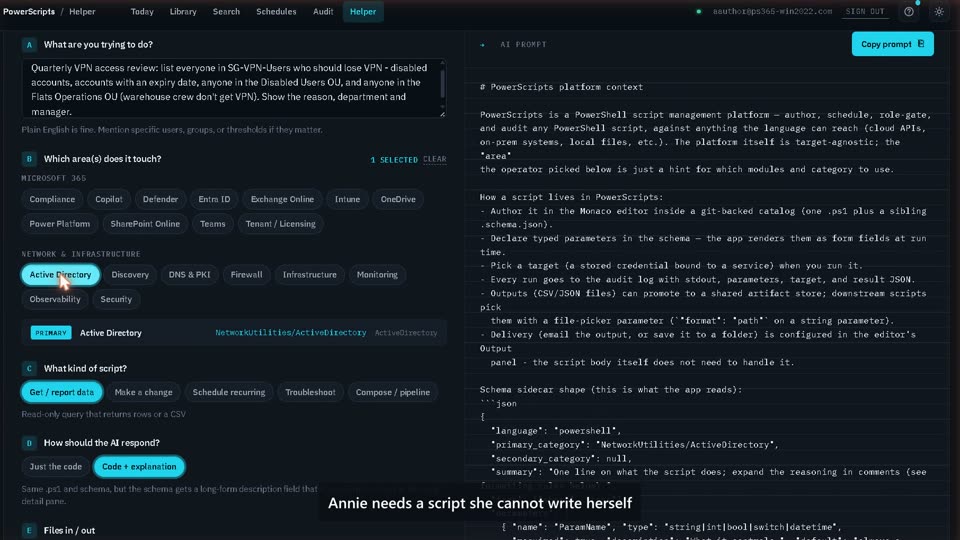Viewport: 960px width, 540px height.
Task: Toggle the Copilot area chip
Action: (x=109, y=199)
